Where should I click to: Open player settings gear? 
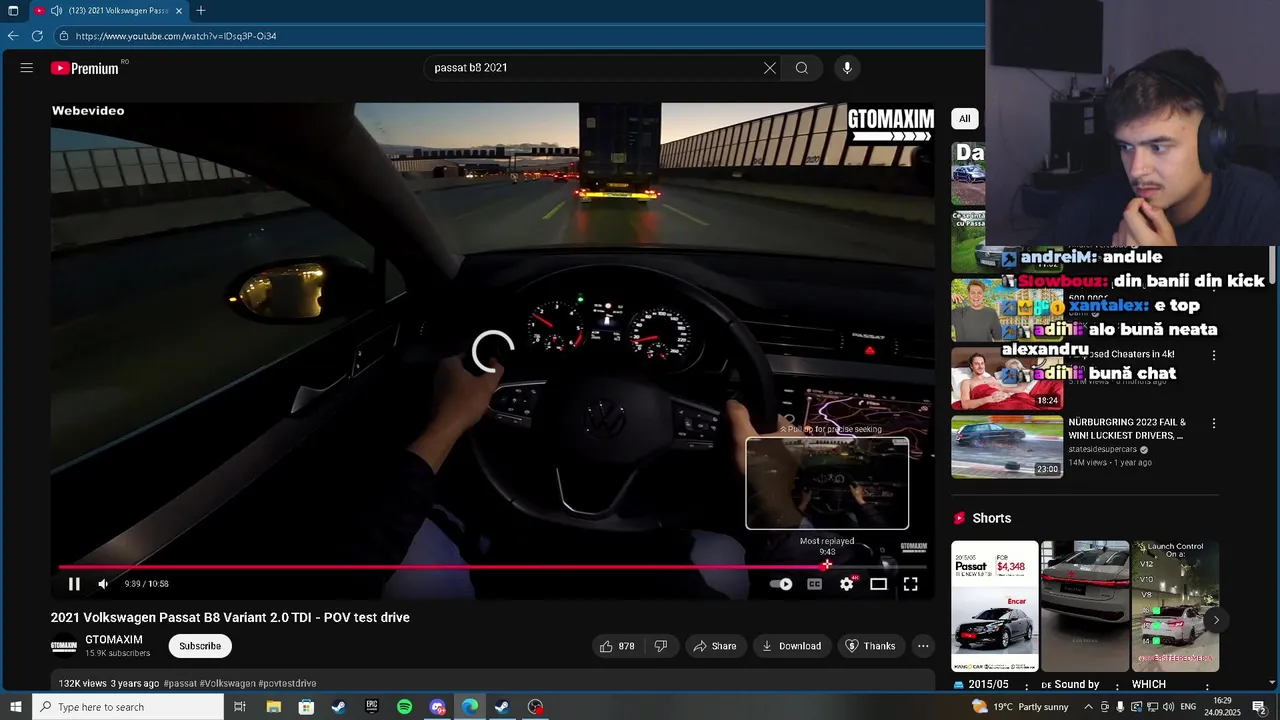847,584
